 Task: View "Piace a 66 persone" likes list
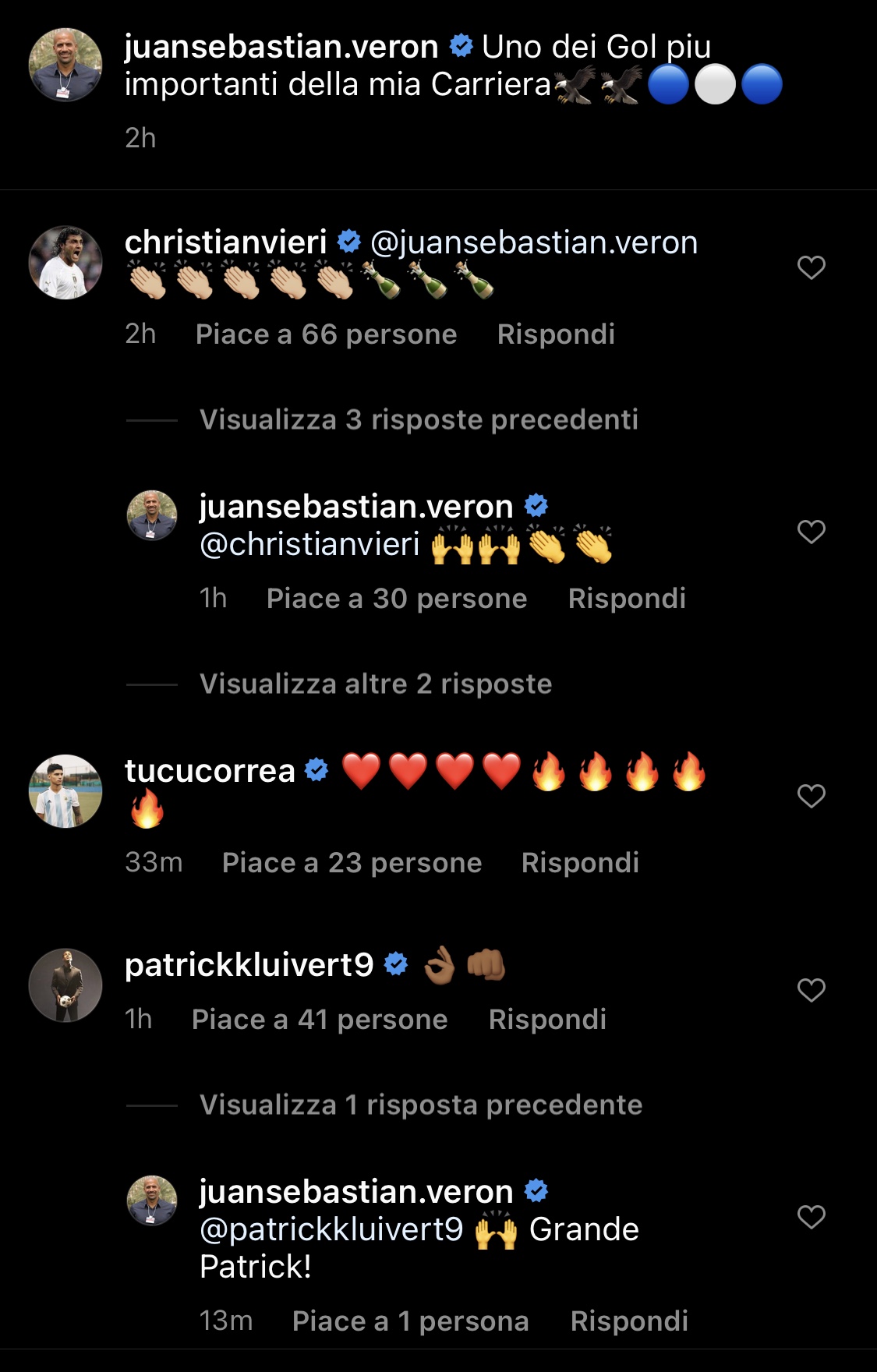327,334
